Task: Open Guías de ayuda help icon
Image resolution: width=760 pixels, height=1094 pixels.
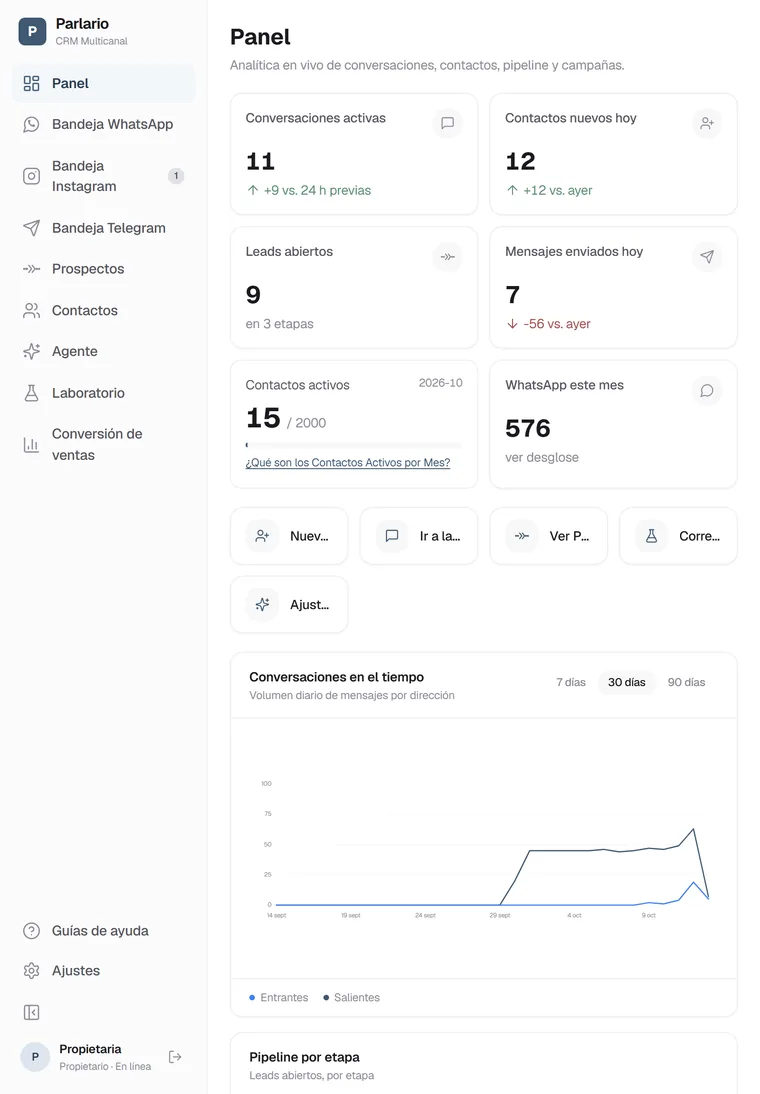Action: (31, 931)
